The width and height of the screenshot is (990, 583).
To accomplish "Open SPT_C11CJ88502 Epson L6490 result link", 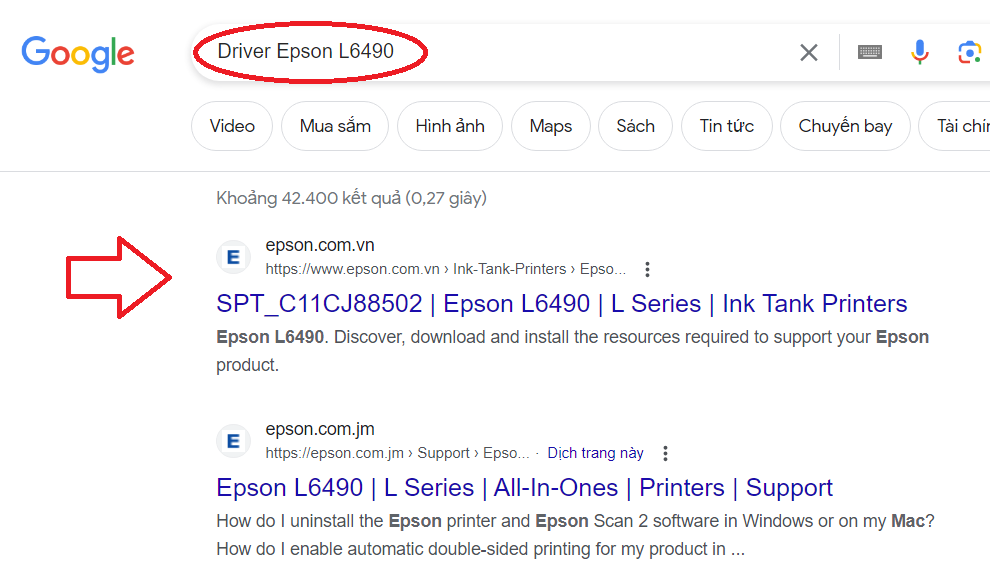I will point(561,304).
